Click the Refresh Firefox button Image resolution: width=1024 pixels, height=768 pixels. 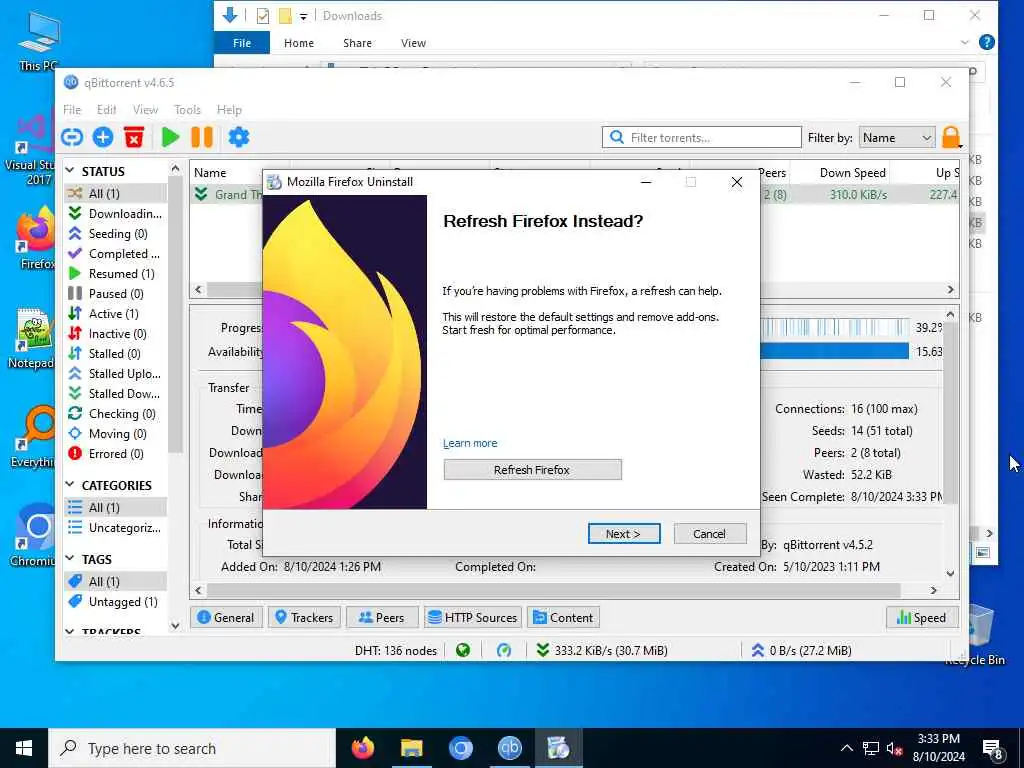[x=532, y=470]
